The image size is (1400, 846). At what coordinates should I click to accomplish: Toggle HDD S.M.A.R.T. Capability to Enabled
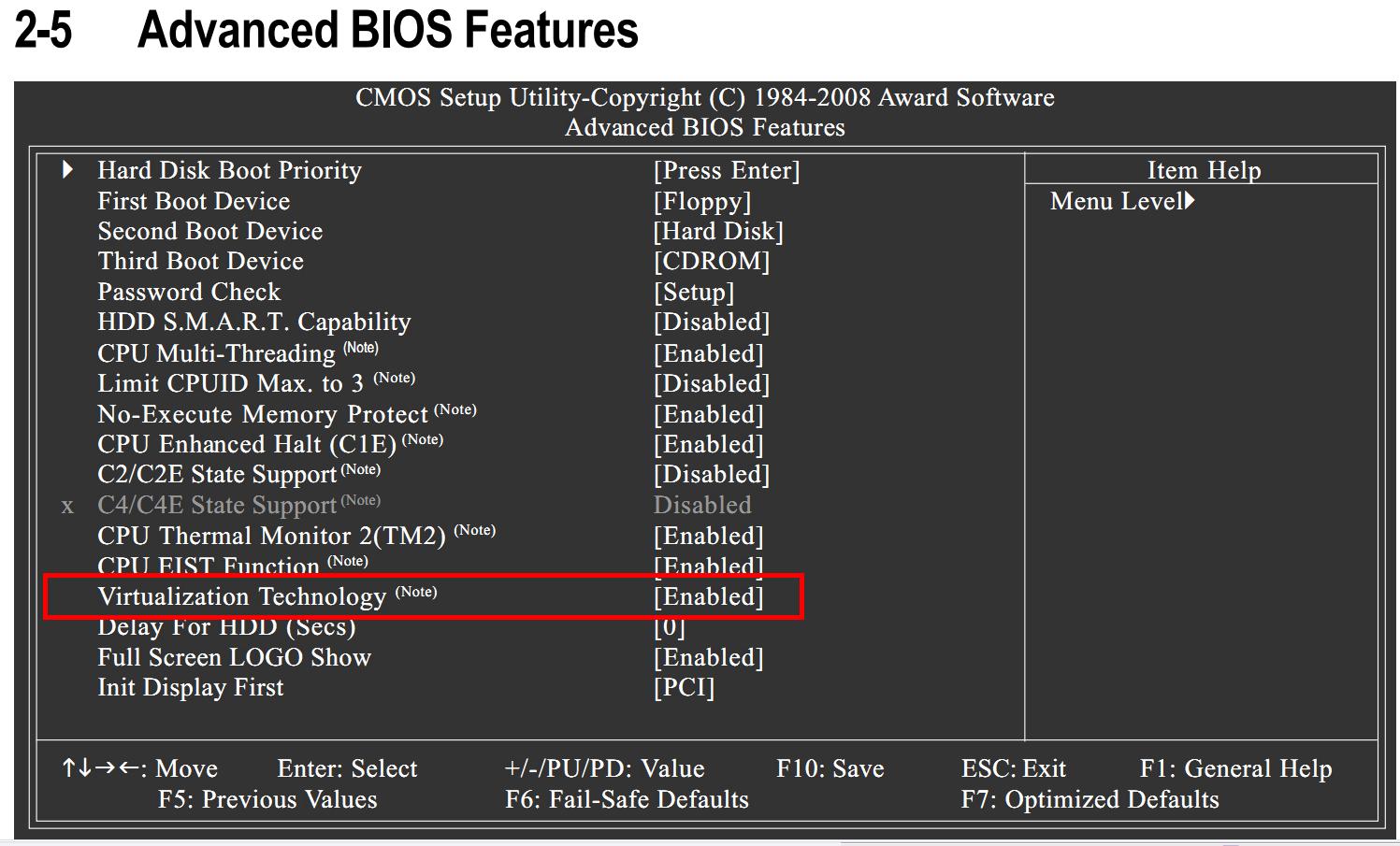[x=712, y=322]
